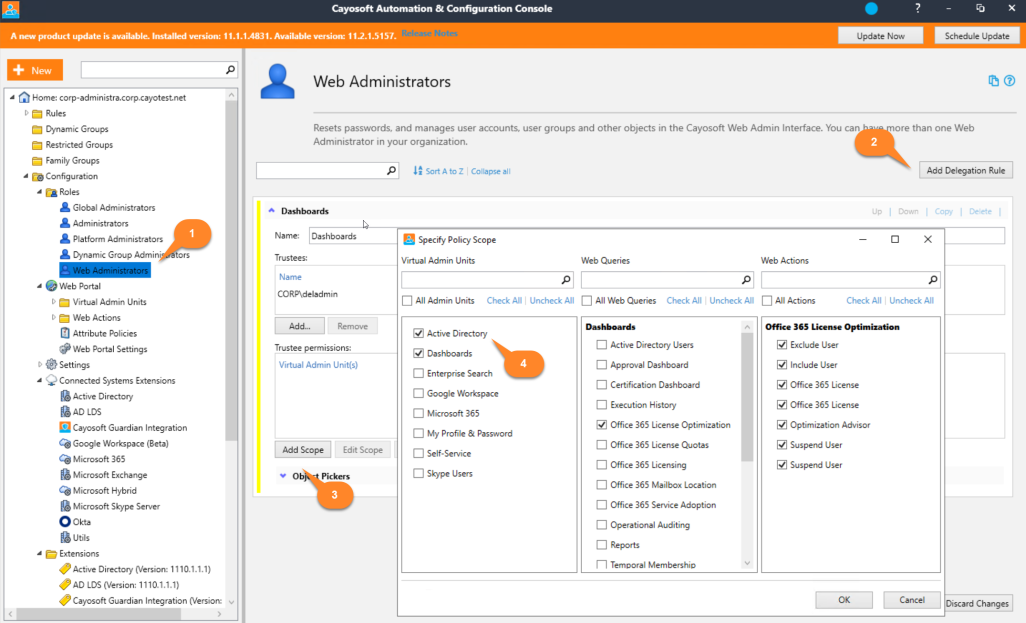Select Dynamic Group Administrators role
This screenshot has width=1026, height=623.
tap(131, 255)
